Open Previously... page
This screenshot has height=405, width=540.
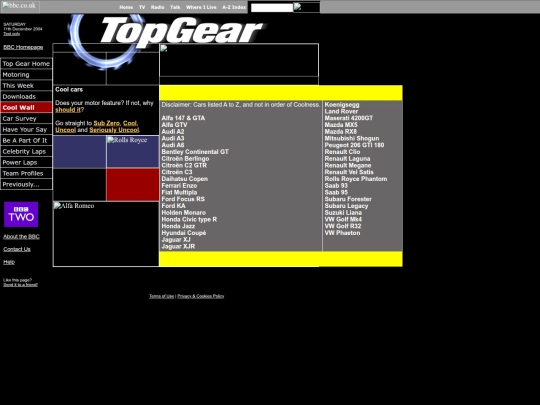click(x=26, y=185)
